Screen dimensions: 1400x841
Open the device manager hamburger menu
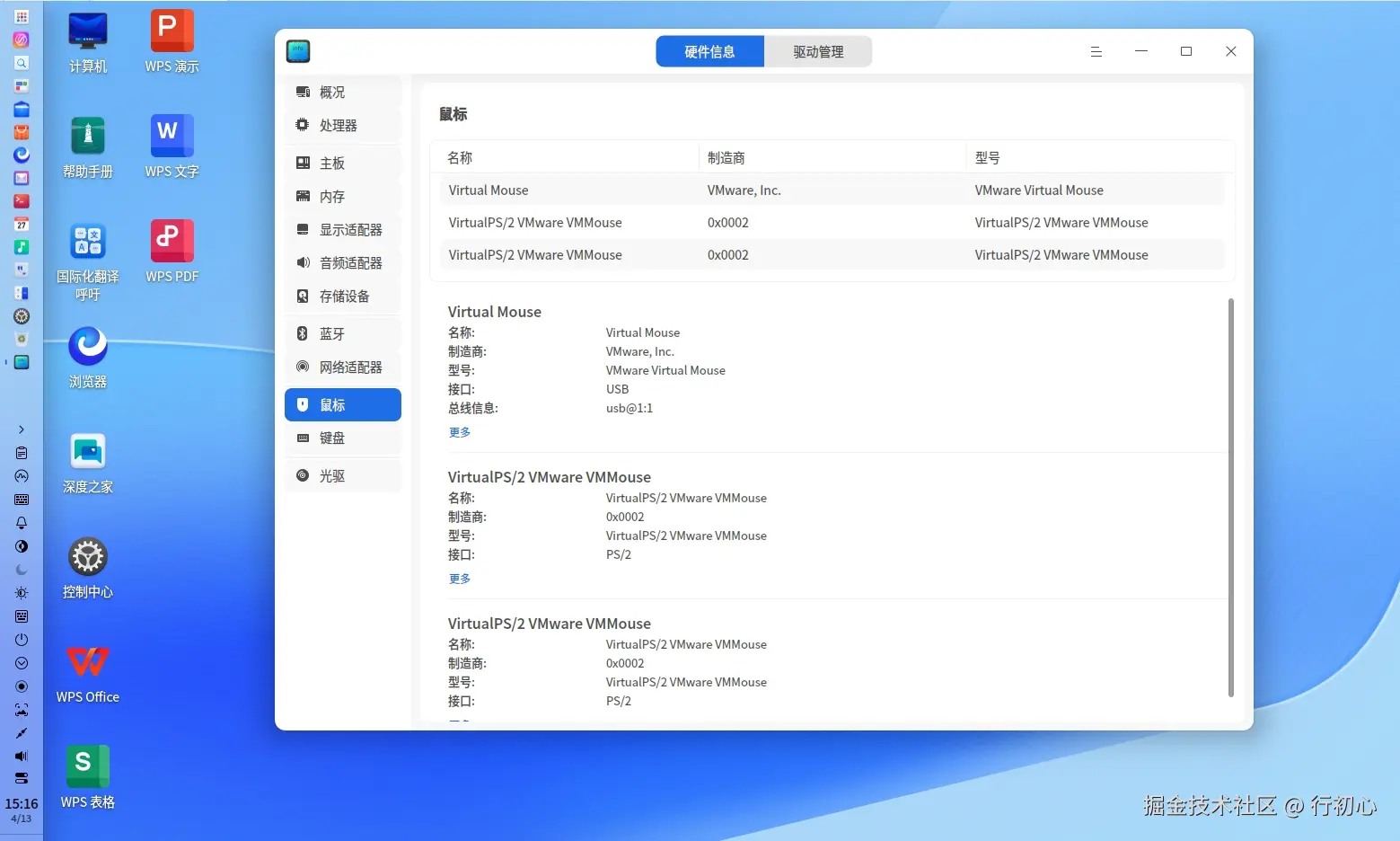(1096, 51)
